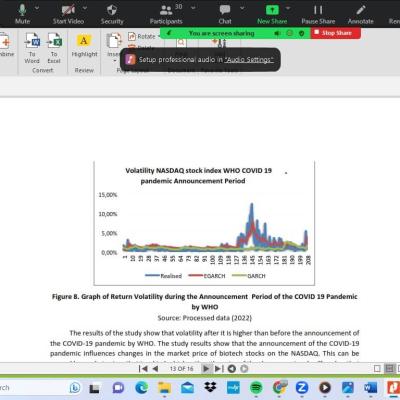400x400 pixels.
Task: Open the Participants panel
Action: (166, 13)
